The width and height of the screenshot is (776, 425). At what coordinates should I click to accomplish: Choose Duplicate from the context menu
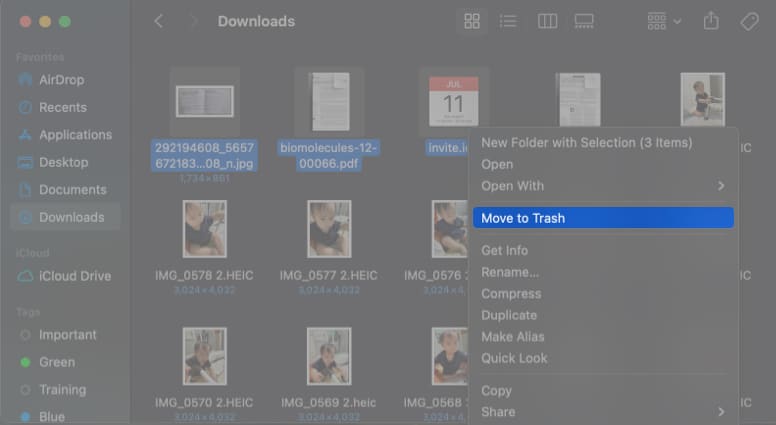pyautogui.click(x=603, y=315)
